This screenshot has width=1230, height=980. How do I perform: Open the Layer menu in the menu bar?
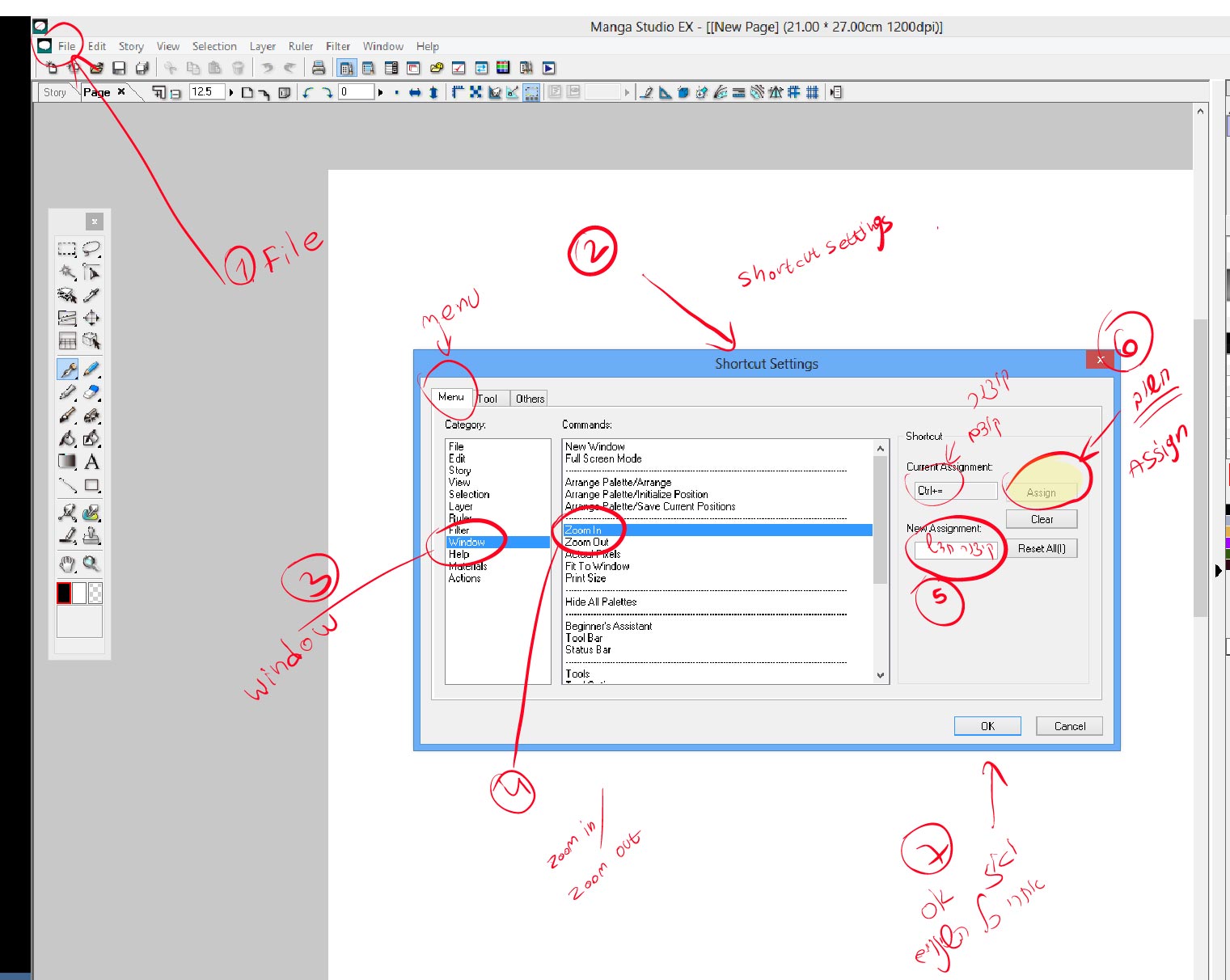coord(262,46)
